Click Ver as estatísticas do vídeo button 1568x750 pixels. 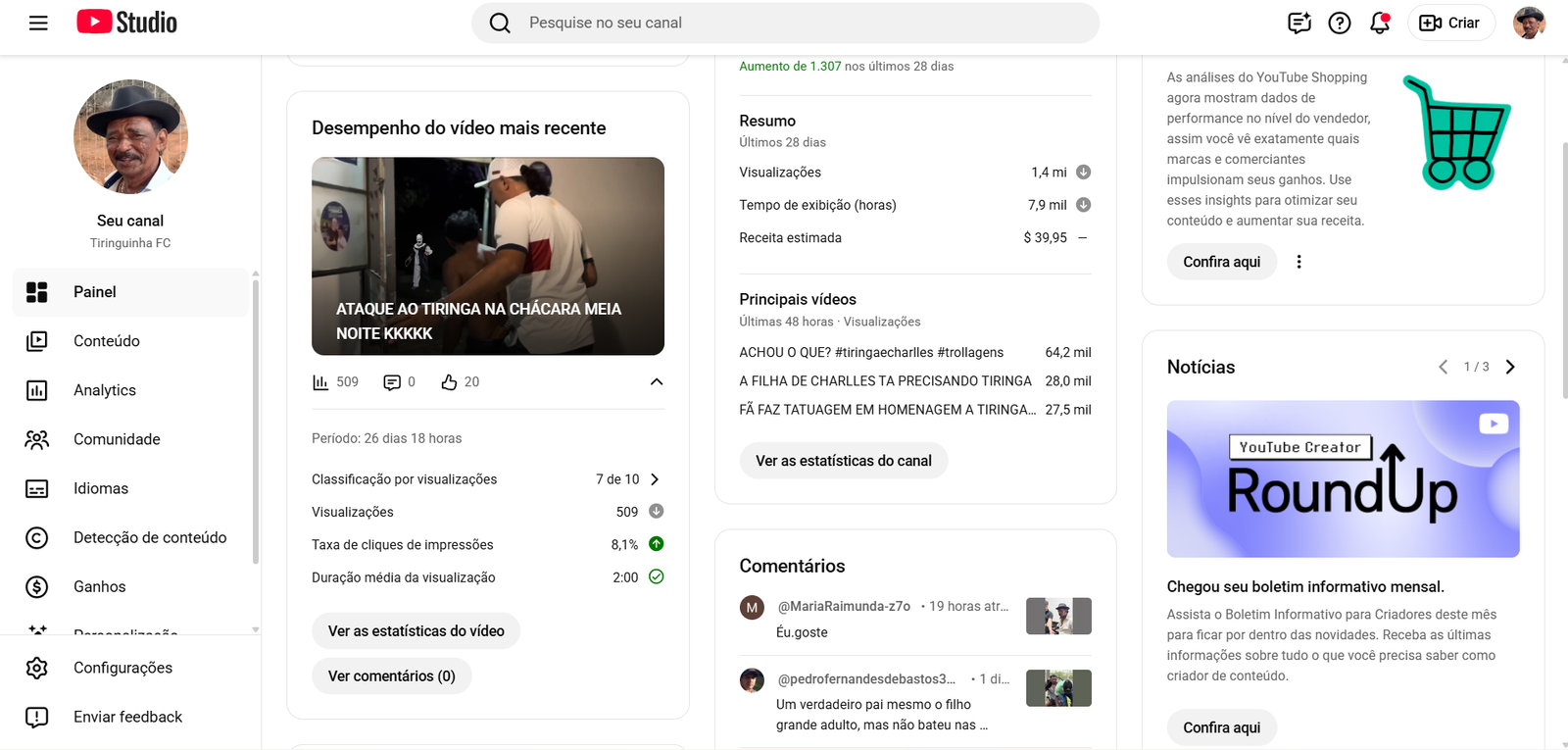(416, 631)
